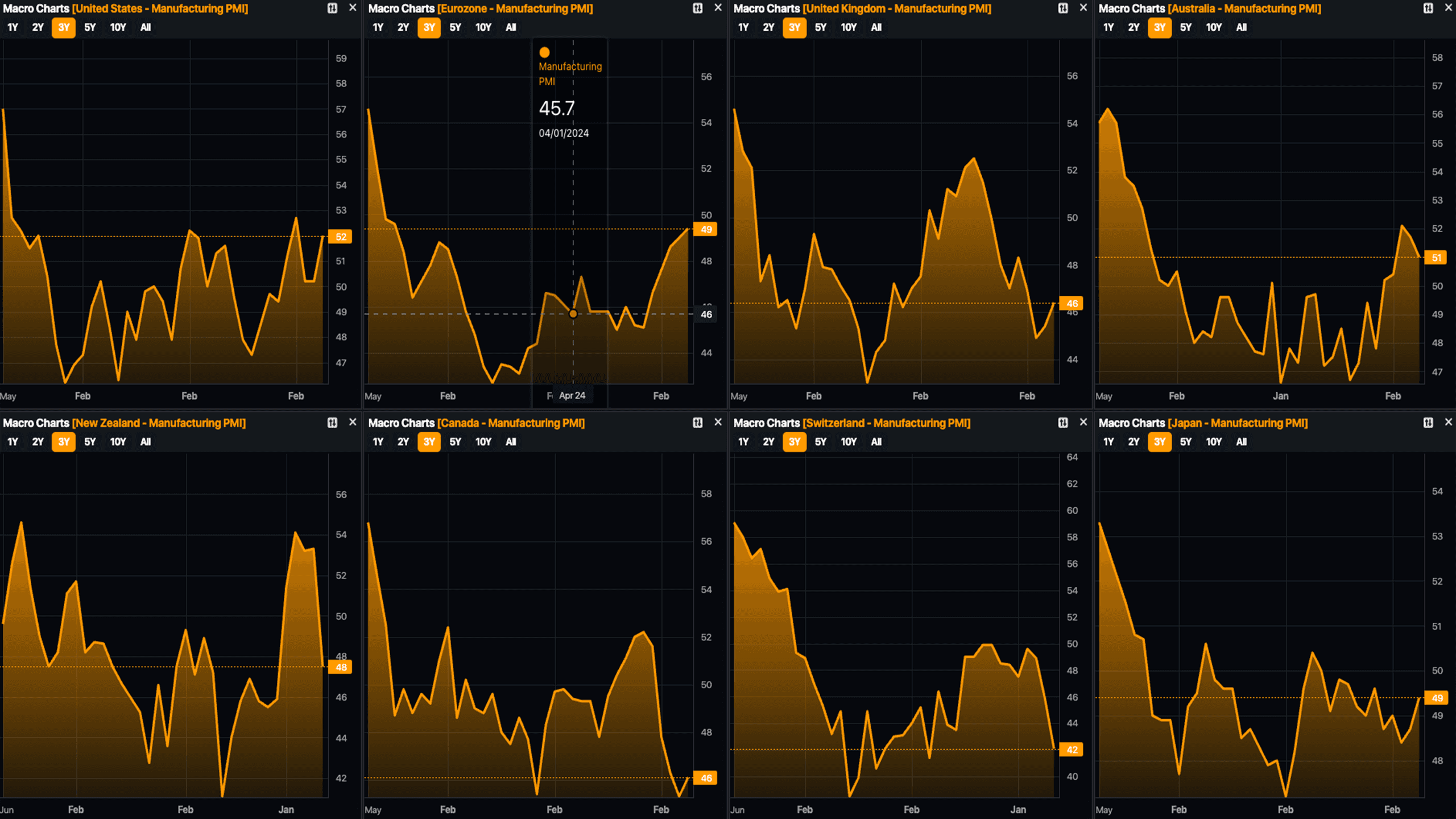The width and height of the screenshot is (1456, 819).
Task: Open the panel layout icon on United States chart
Action: pyautogui.click(x=333, y=8)
